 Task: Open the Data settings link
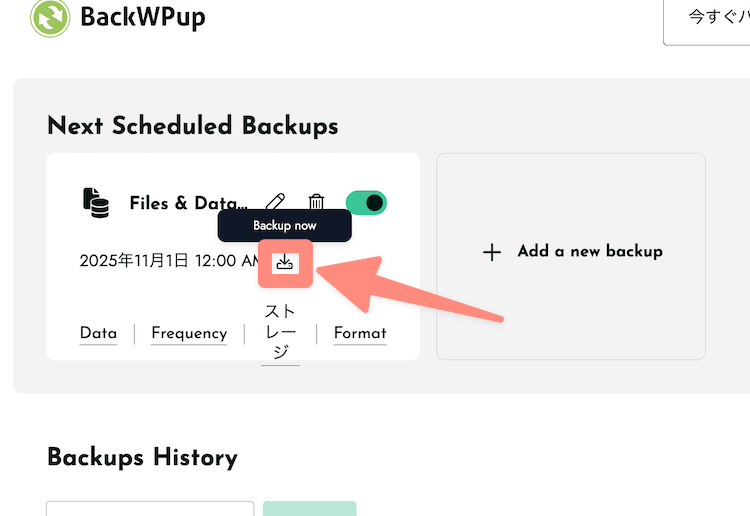coord(98,333)
